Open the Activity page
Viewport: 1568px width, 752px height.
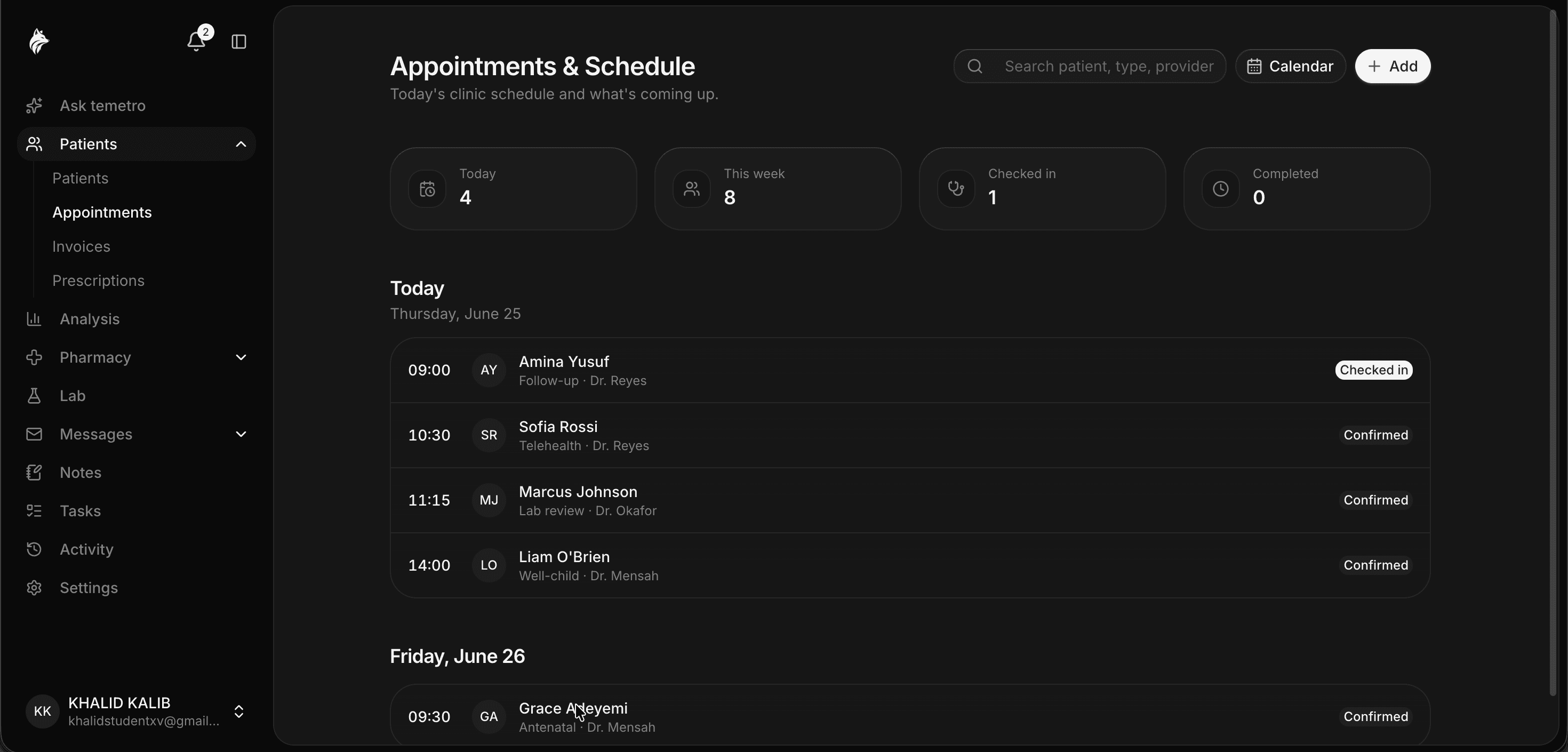[x=137, y=549]
